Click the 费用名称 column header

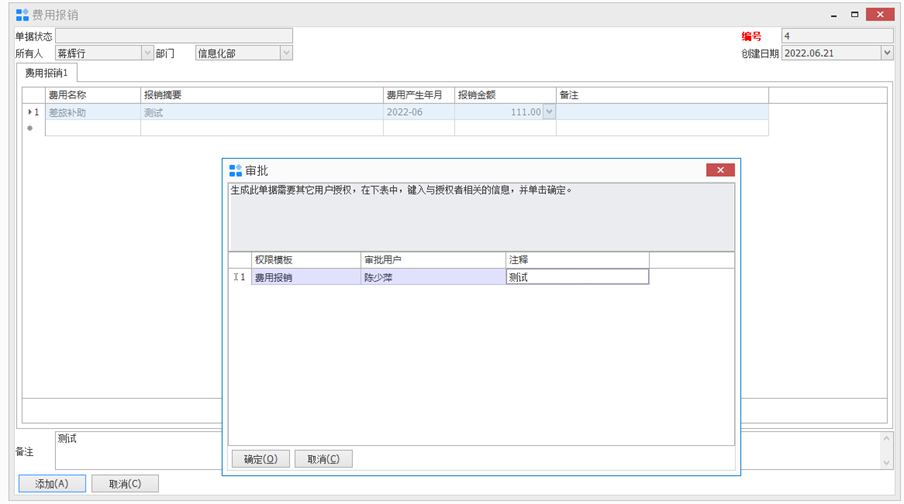point(93,95)
